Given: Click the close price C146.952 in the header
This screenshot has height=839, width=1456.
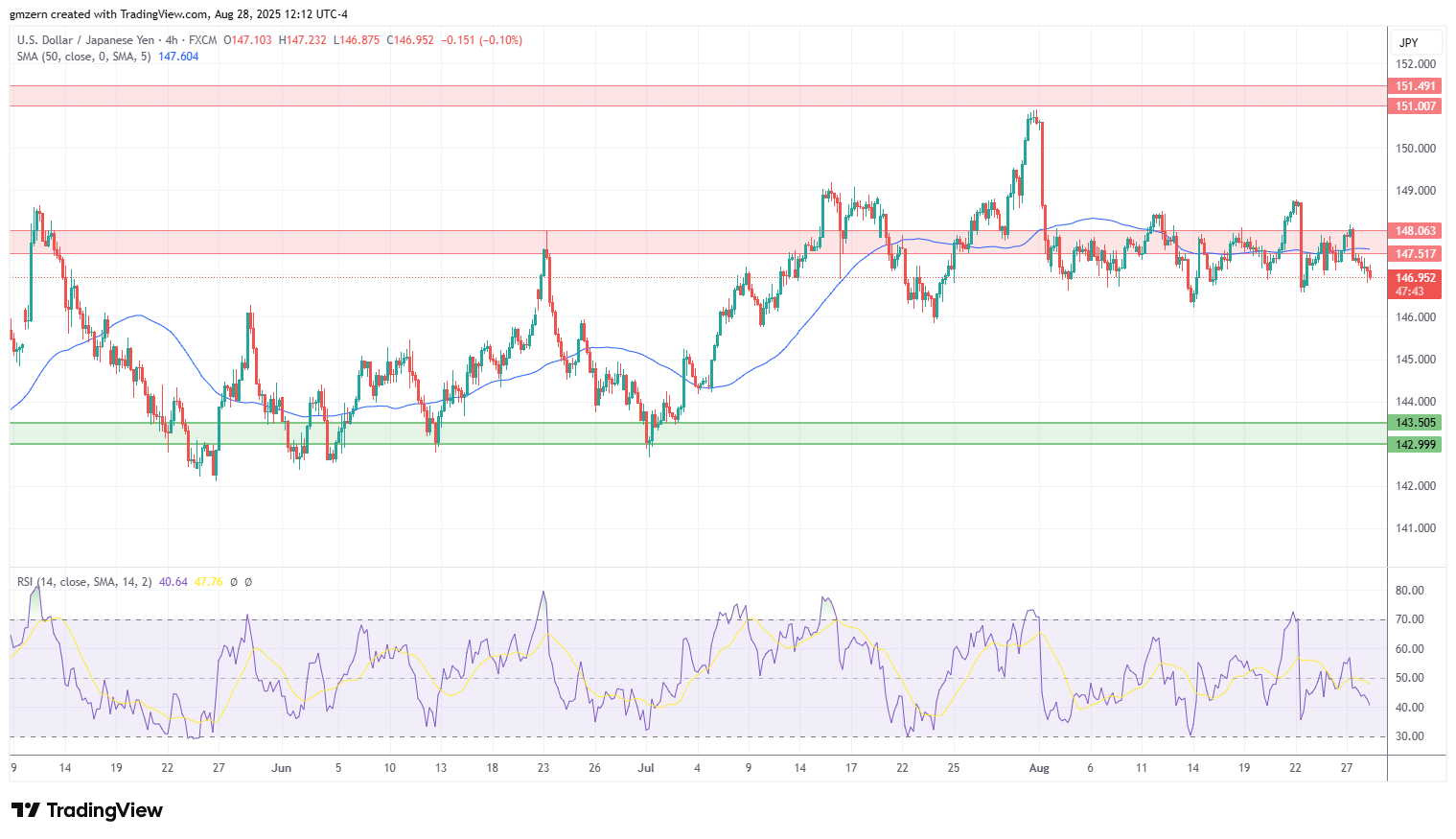Looking at the screenshot, I should (410, 40).
